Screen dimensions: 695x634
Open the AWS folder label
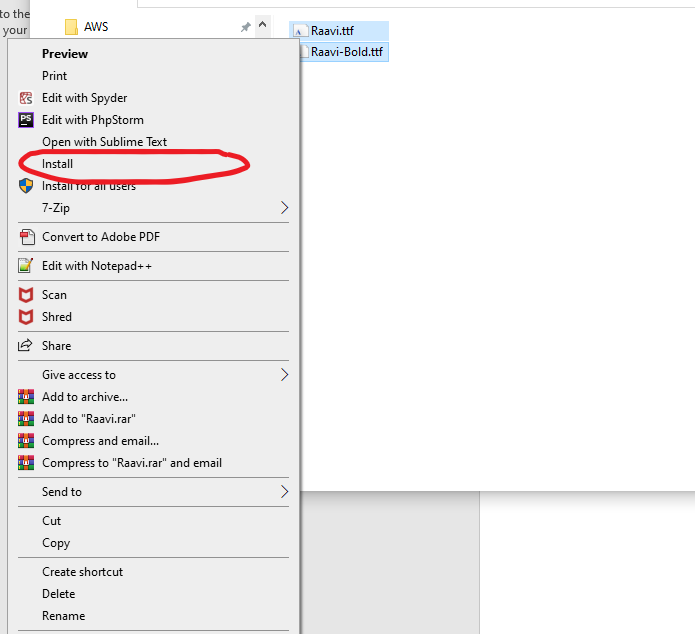(x=96, y=27)
